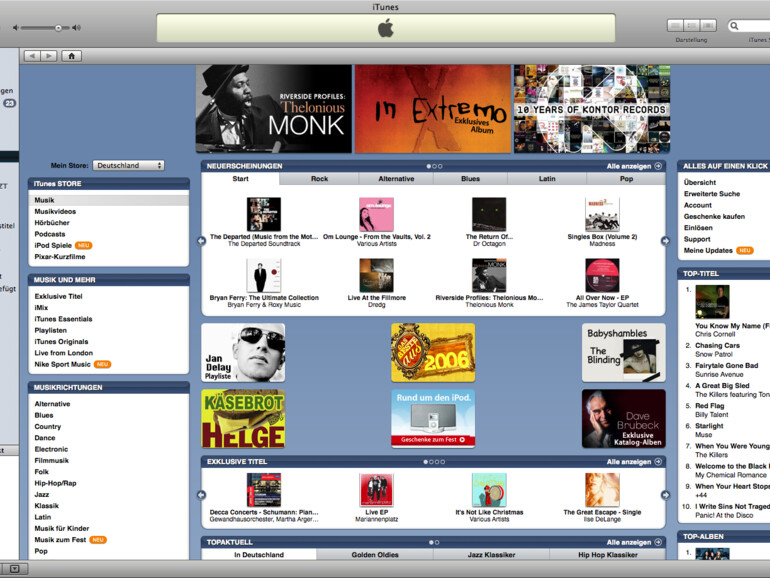This screenshot has height=578, width=770.
Task: Open Om Lounge album cover
Action: click(x=376, y=214)
